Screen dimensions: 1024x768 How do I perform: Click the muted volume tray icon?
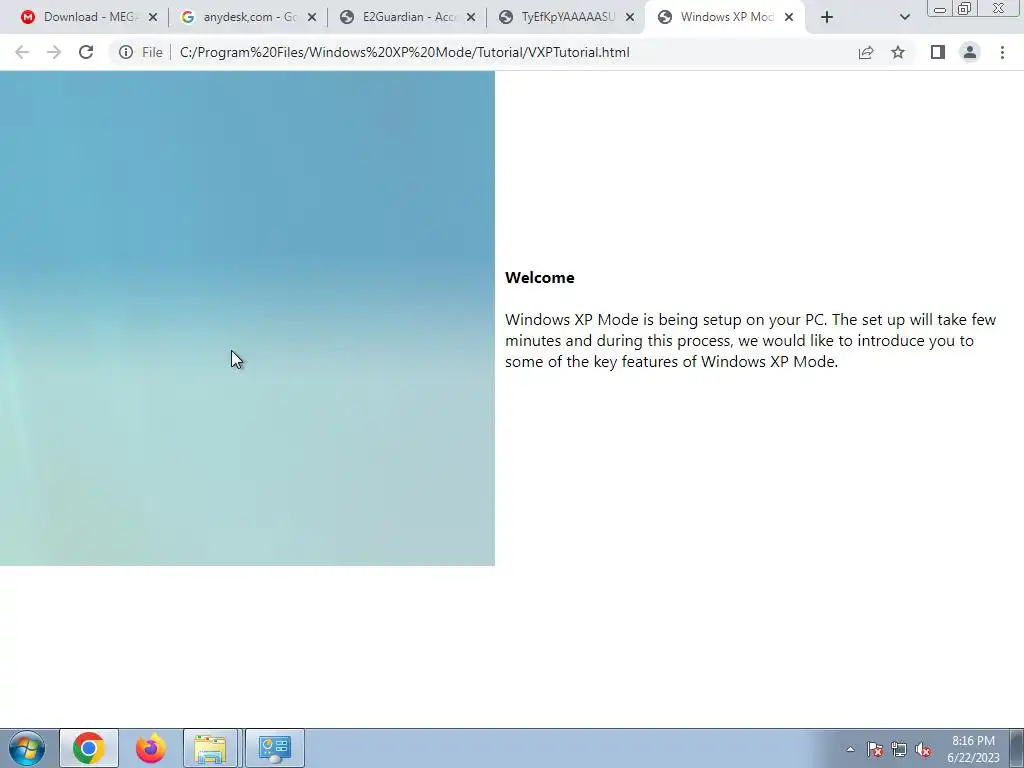tap(923, 749)
